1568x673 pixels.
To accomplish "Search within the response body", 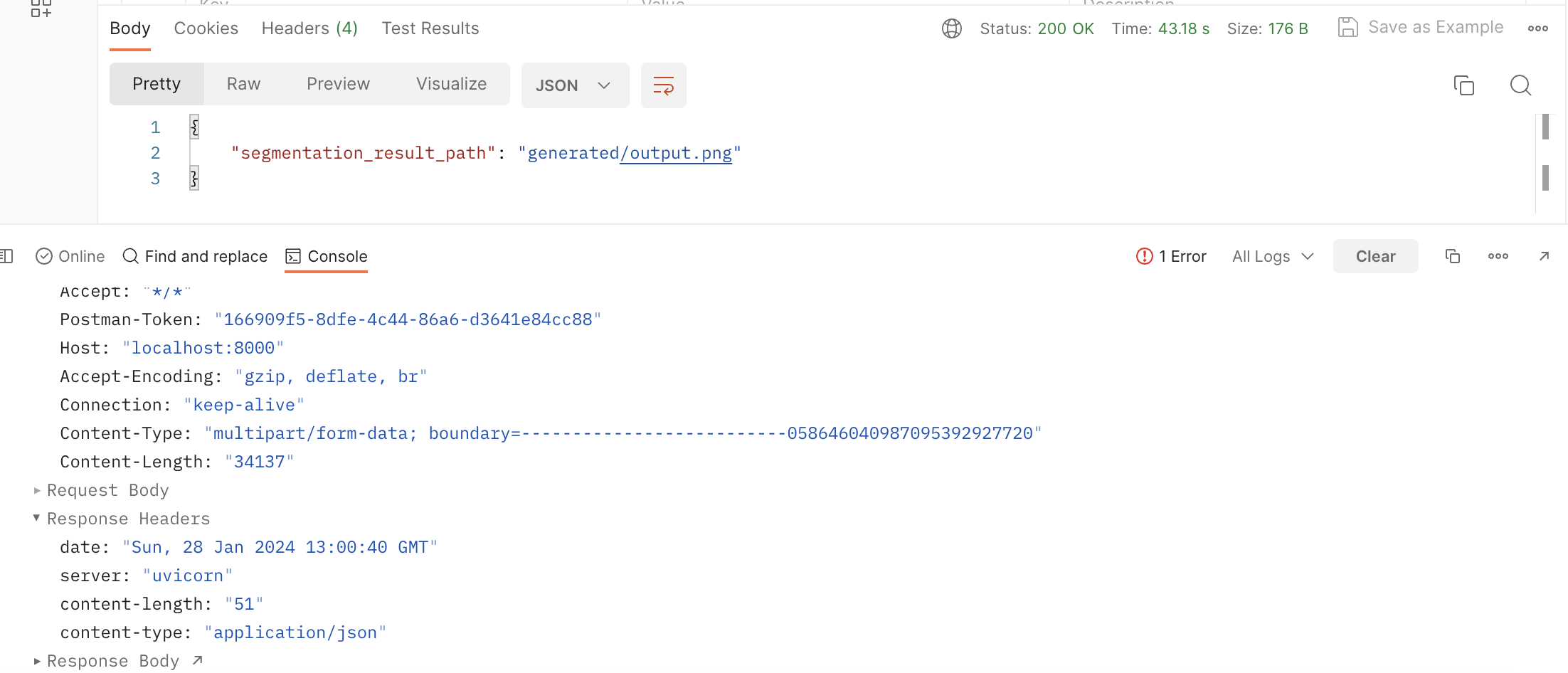I will [x=1520, y=85].
